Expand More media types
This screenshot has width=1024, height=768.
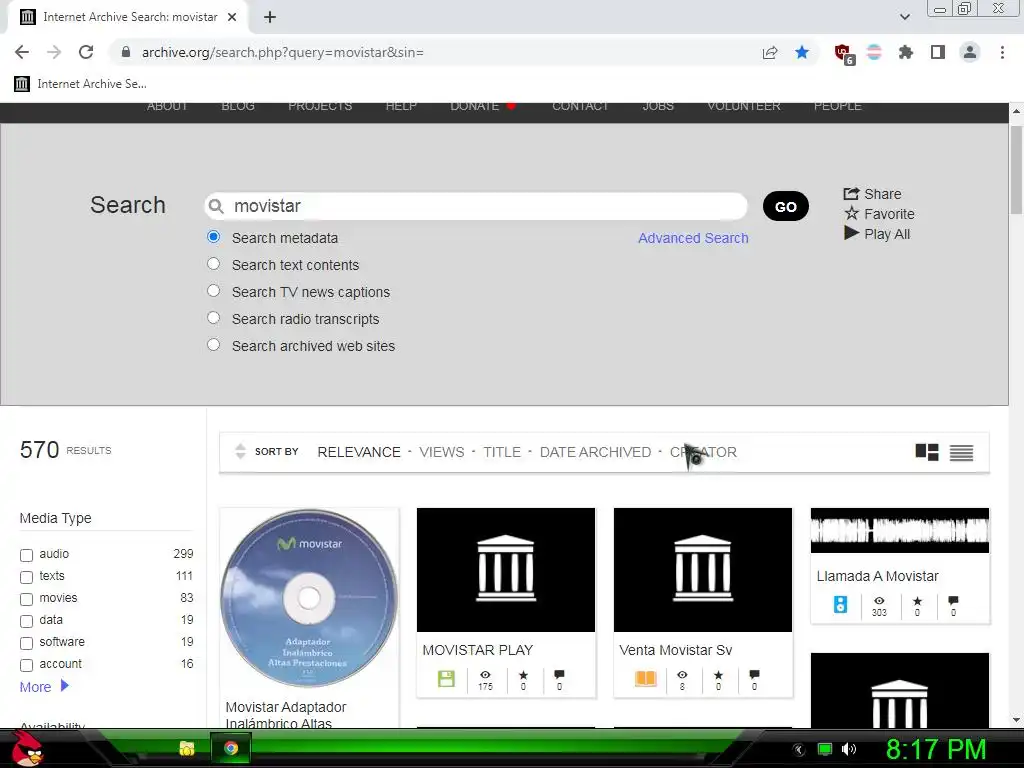coord(44,686)
